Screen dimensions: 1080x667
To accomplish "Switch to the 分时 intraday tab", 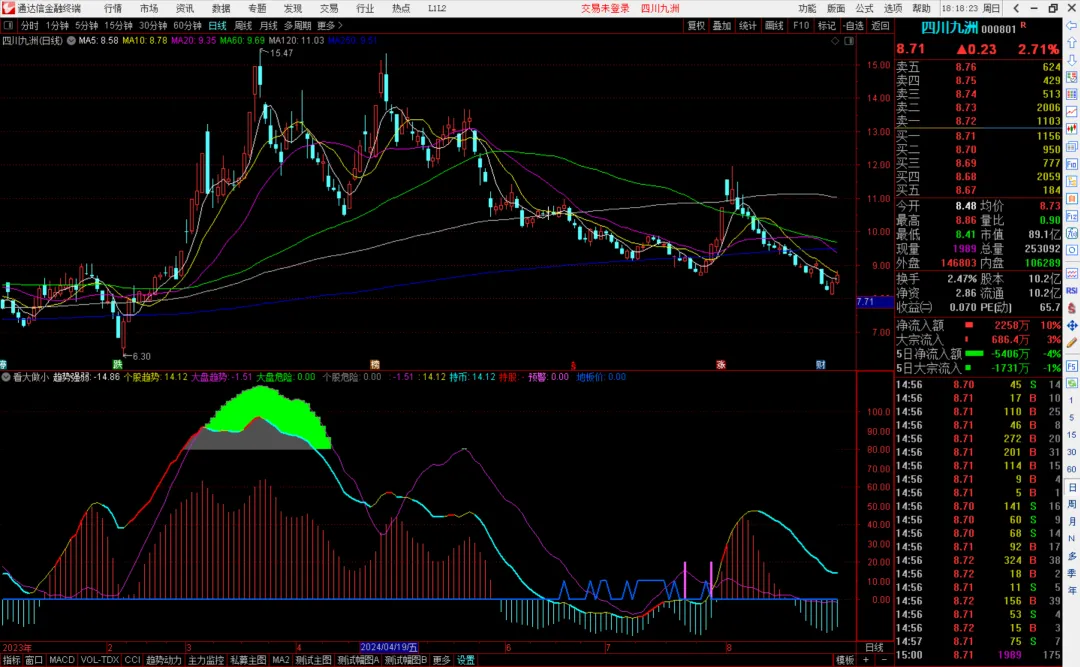I will (x=30, y=25).
